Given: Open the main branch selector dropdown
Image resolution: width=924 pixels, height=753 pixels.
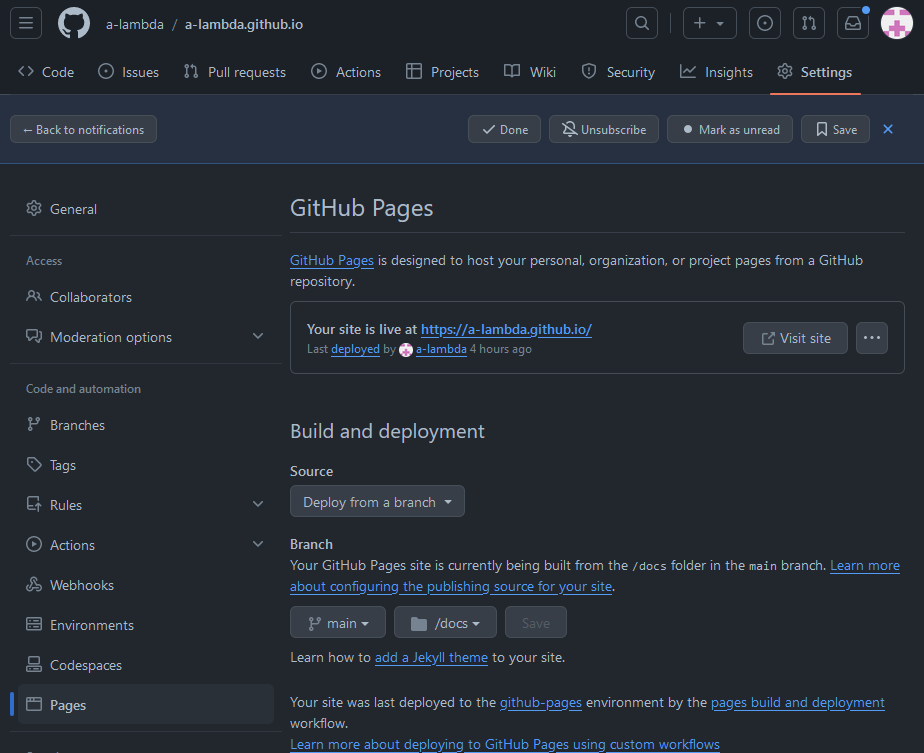Looking at the screenshot, I should [x=338, y=623].
